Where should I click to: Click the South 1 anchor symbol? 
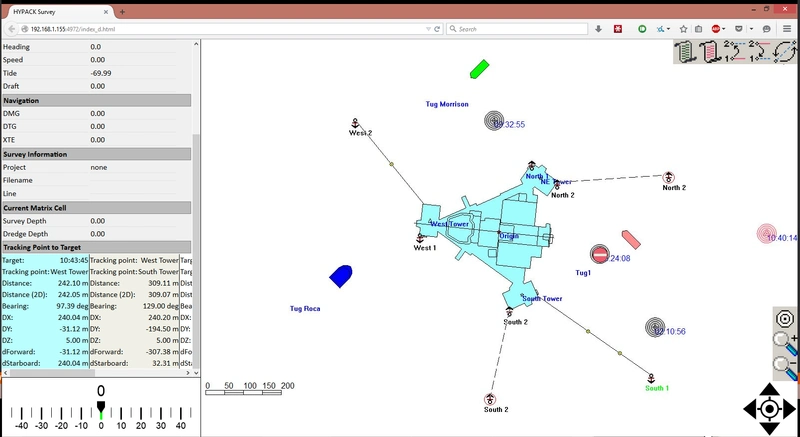tap(651, 378)
